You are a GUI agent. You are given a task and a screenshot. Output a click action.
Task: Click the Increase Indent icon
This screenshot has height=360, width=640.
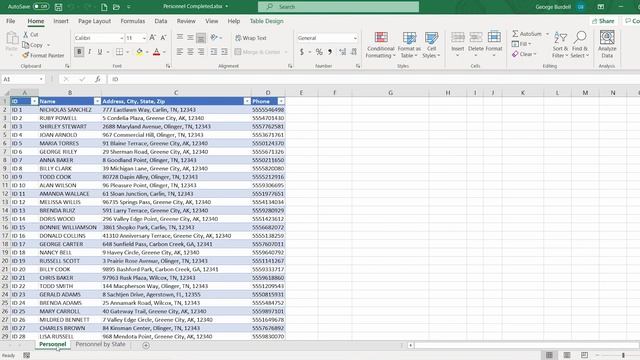(x=224, y=52)
